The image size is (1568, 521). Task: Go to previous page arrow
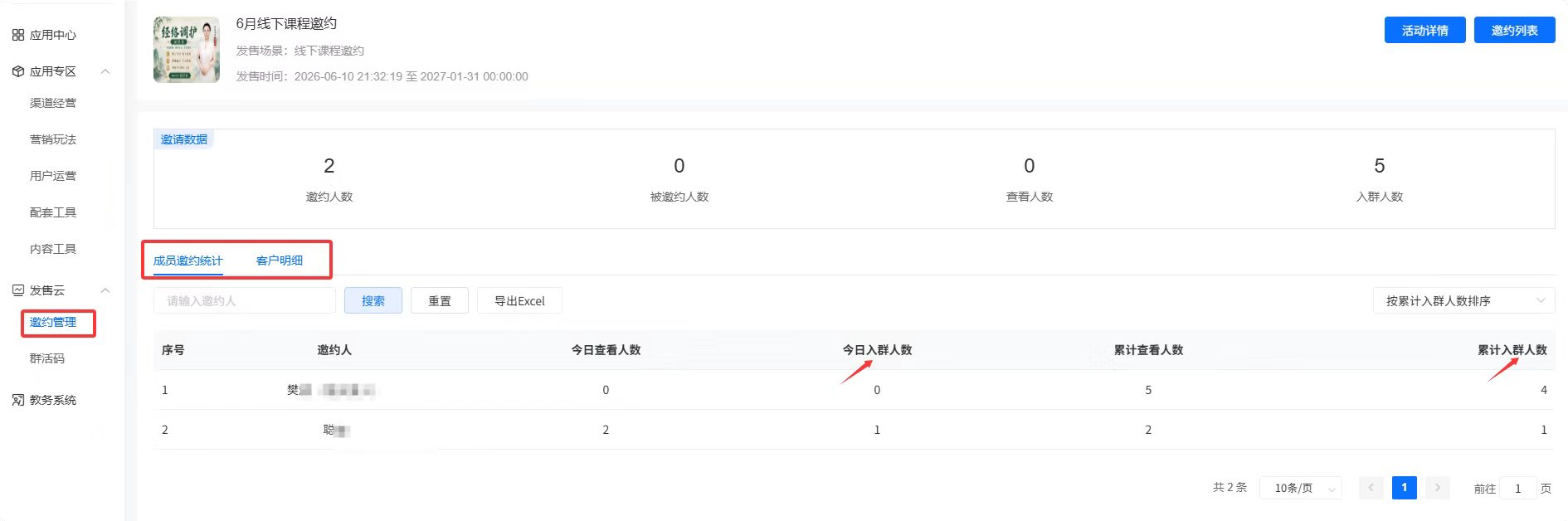[1371, 488]
